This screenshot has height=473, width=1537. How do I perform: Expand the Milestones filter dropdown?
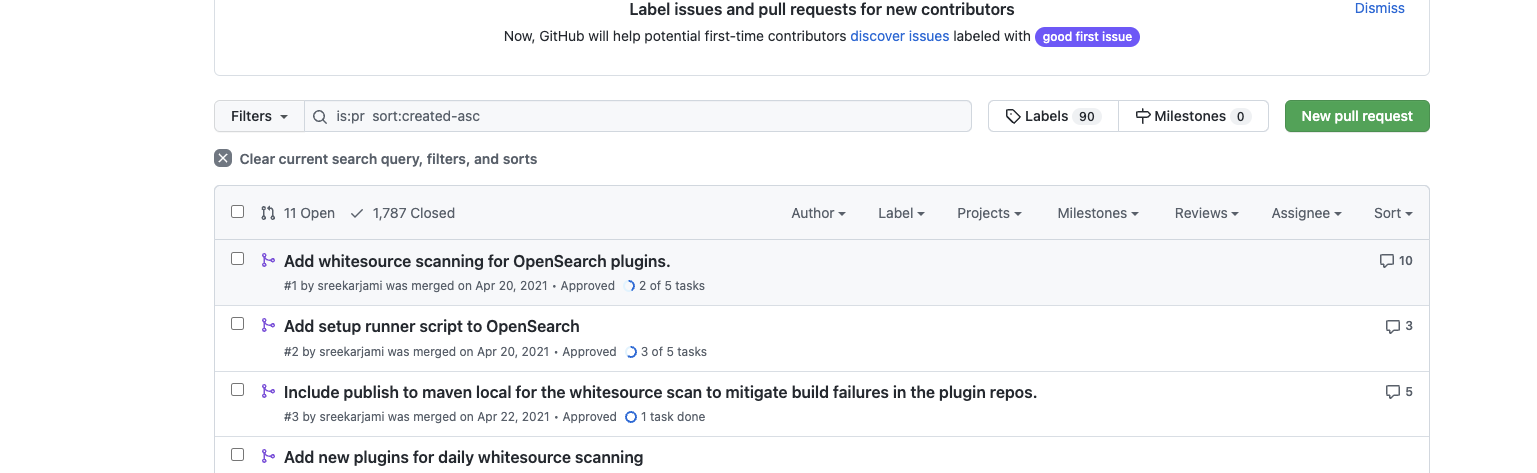pyautogui.click(x=1099, y=213)
